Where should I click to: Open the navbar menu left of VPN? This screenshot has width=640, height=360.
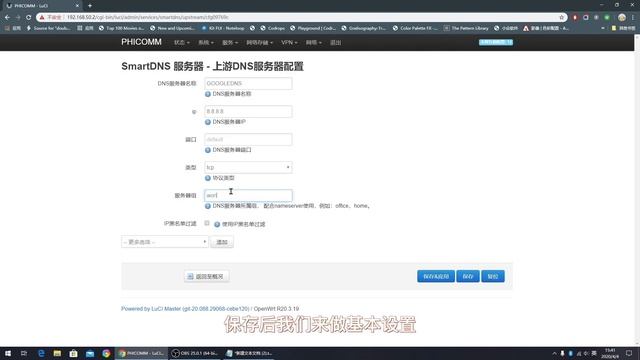coord(259,42)
